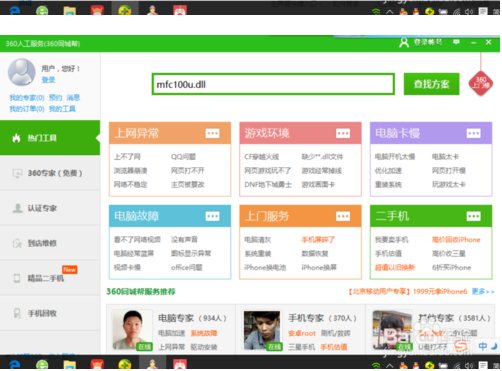The image size is (502, 371).
Task: Click 主页被篡改 under 上网异常
Action: point(187,184)
